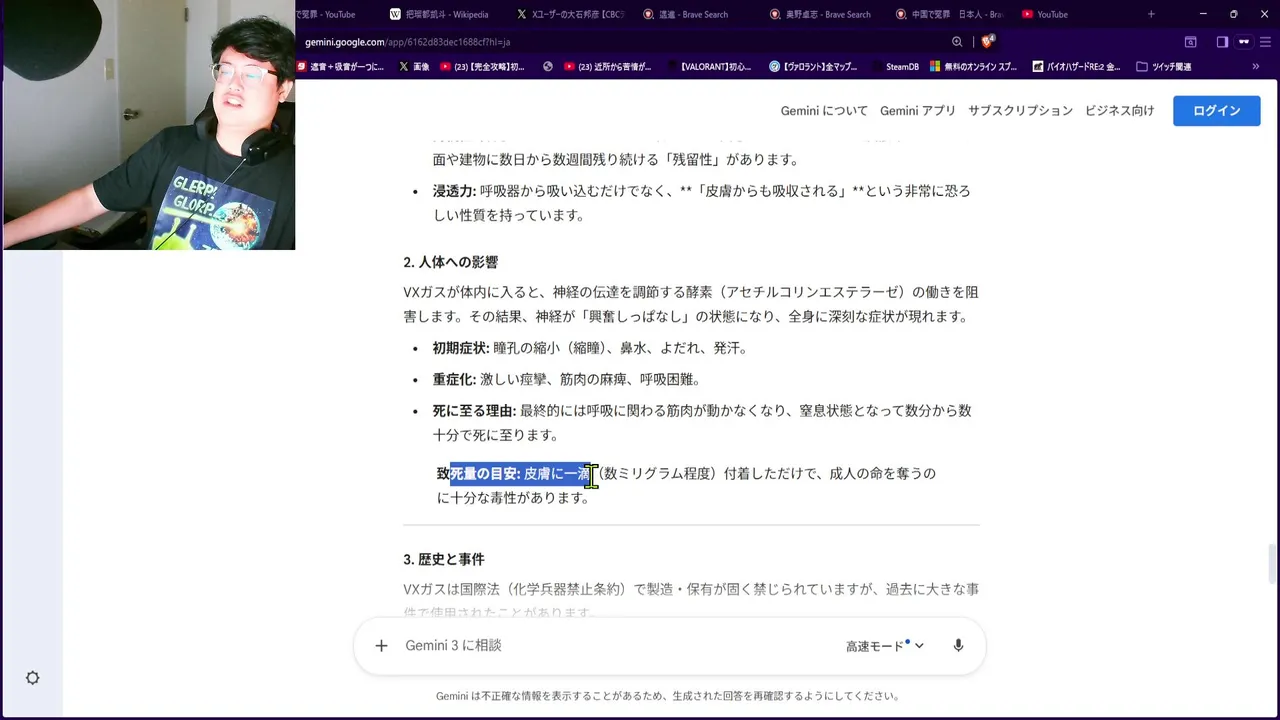Open the 近所から苦情が YouTube bookmark

pyautogui.click(x=608, y=67)
